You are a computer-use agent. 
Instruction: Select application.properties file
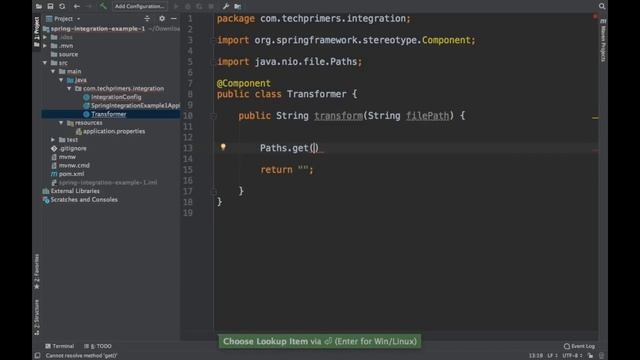114,131
